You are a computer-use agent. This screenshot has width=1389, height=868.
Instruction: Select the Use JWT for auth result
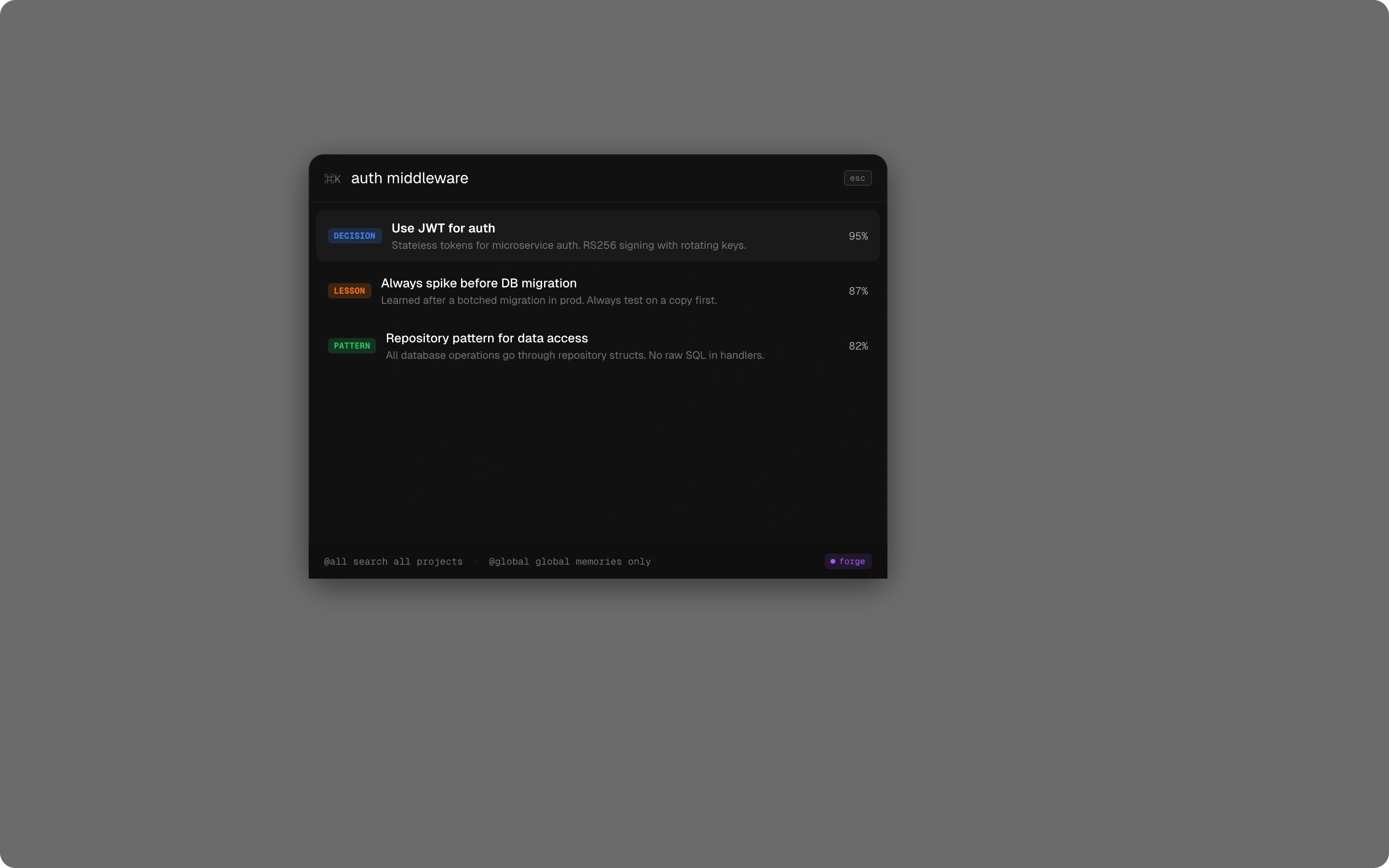coord(597,235)
